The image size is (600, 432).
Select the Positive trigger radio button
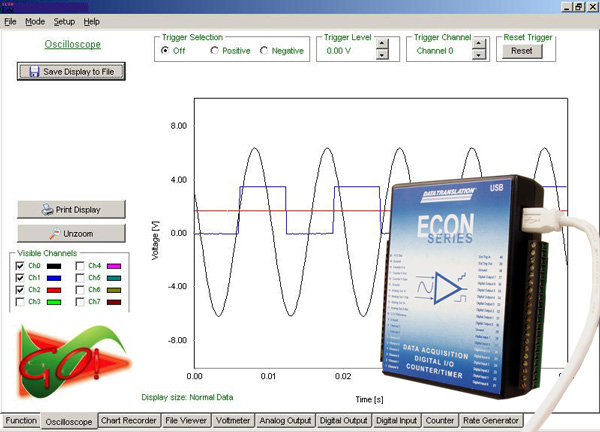click(x=215, y=50)
